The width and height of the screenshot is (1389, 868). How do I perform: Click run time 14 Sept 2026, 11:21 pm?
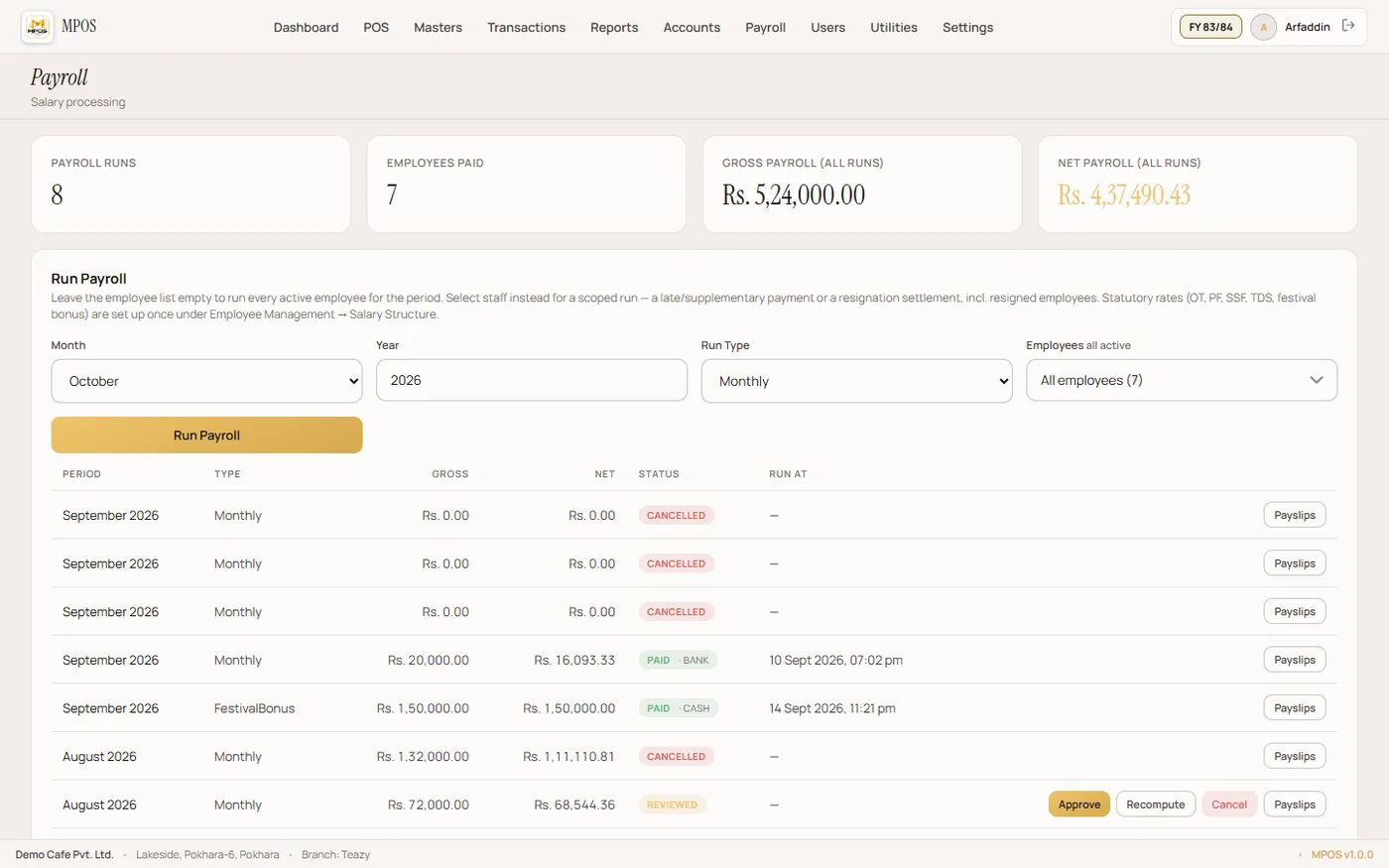coord(832,708)
